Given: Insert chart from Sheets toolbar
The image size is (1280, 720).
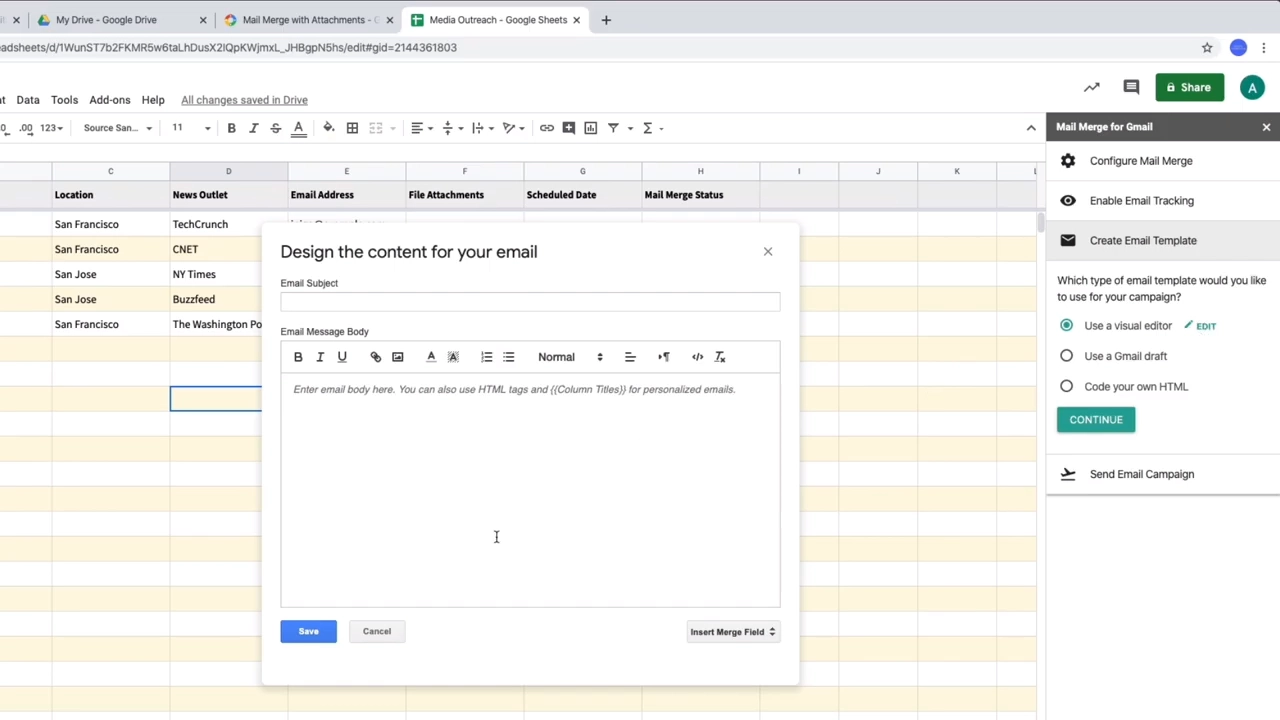Looking at the screenshot, I should point(591,128).
